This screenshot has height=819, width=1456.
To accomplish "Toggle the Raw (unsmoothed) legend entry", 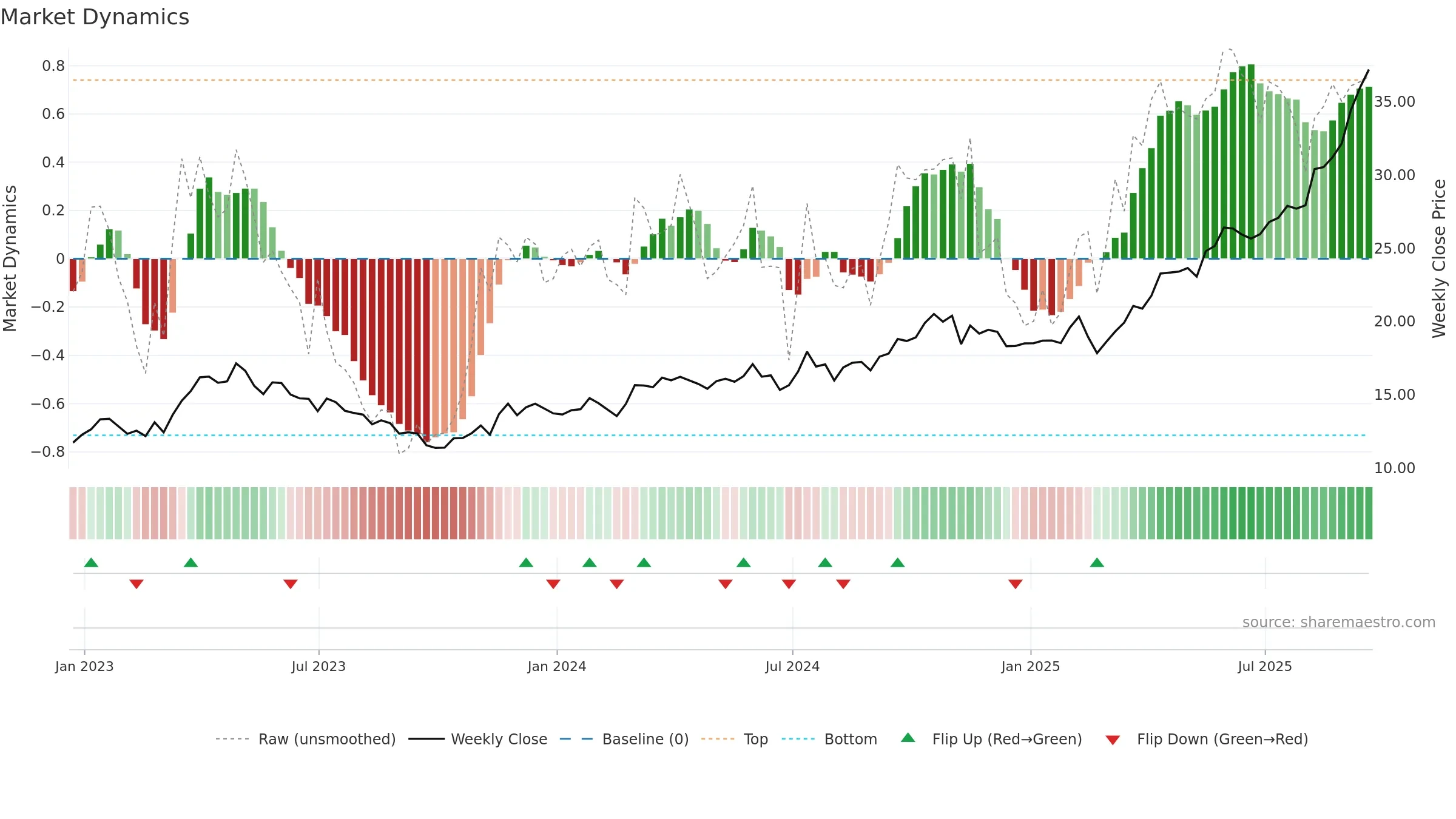I will (x=306, y=739).
